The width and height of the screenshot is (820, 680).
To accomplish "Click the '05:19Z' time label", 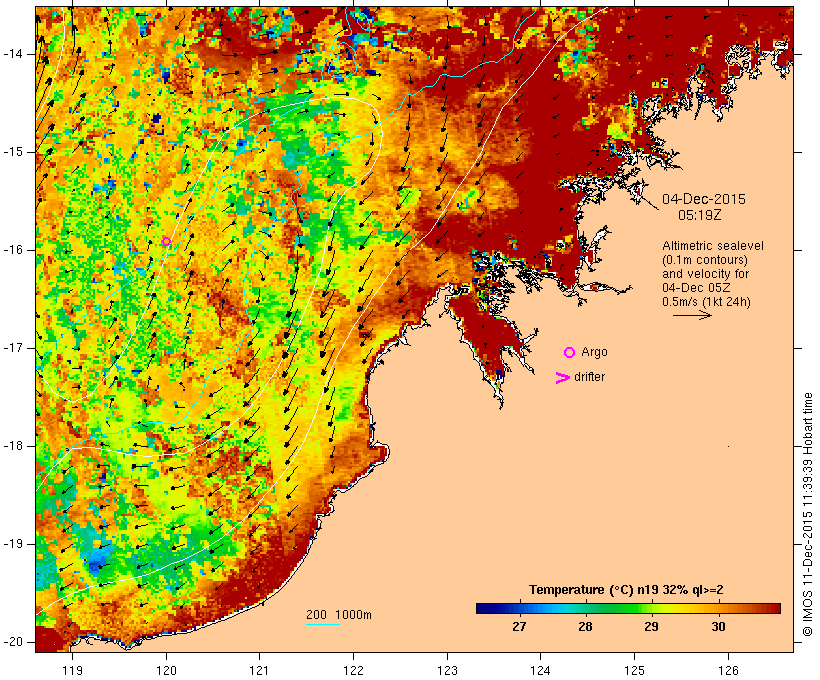I will [x=700, y=215].
